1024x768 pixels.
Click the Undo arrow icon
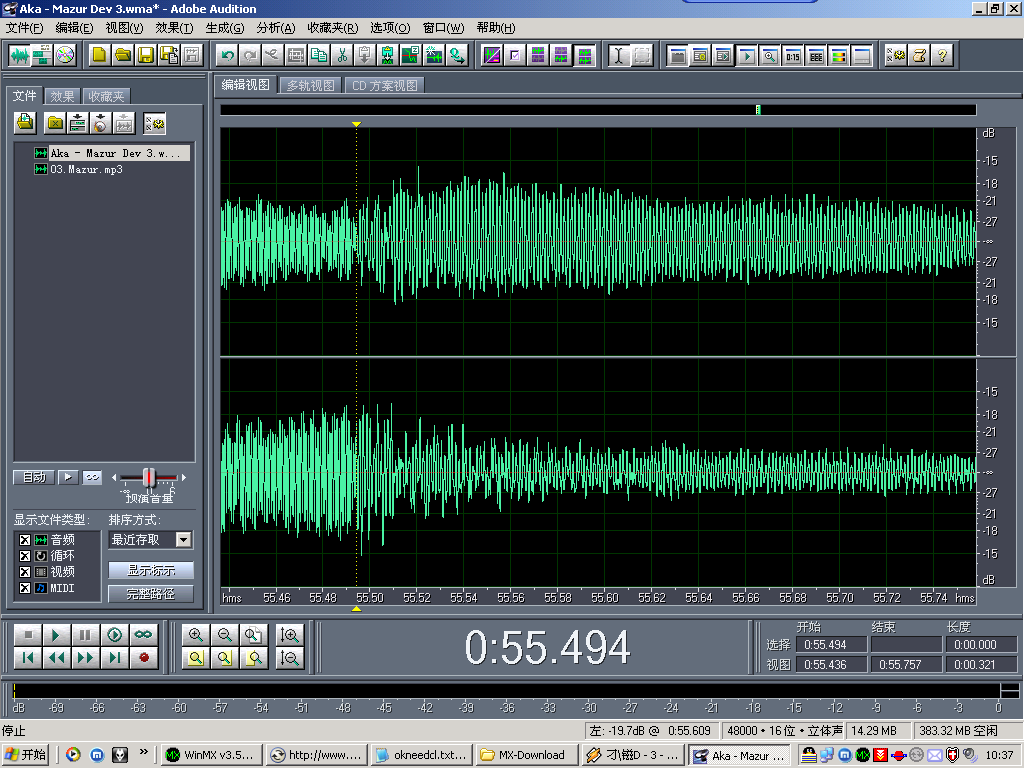pos(227,56)
